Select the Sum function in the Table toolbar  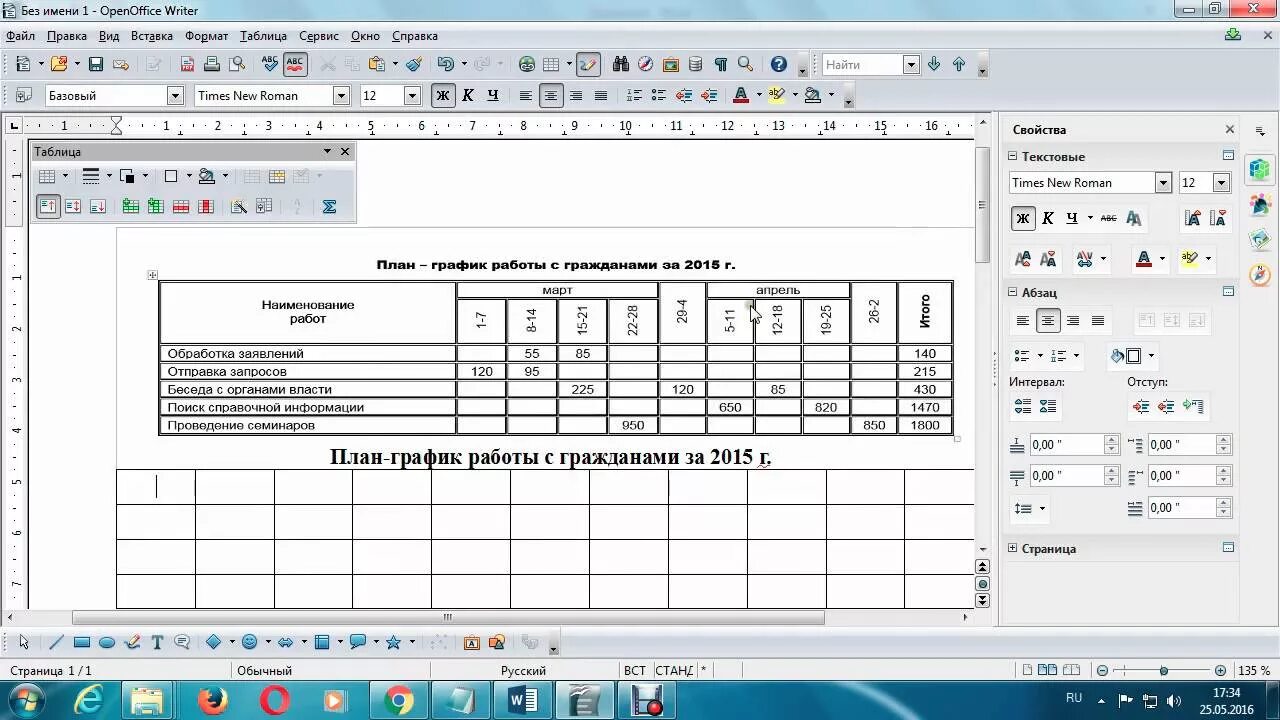pyautogui.click(x=330, y=206)
